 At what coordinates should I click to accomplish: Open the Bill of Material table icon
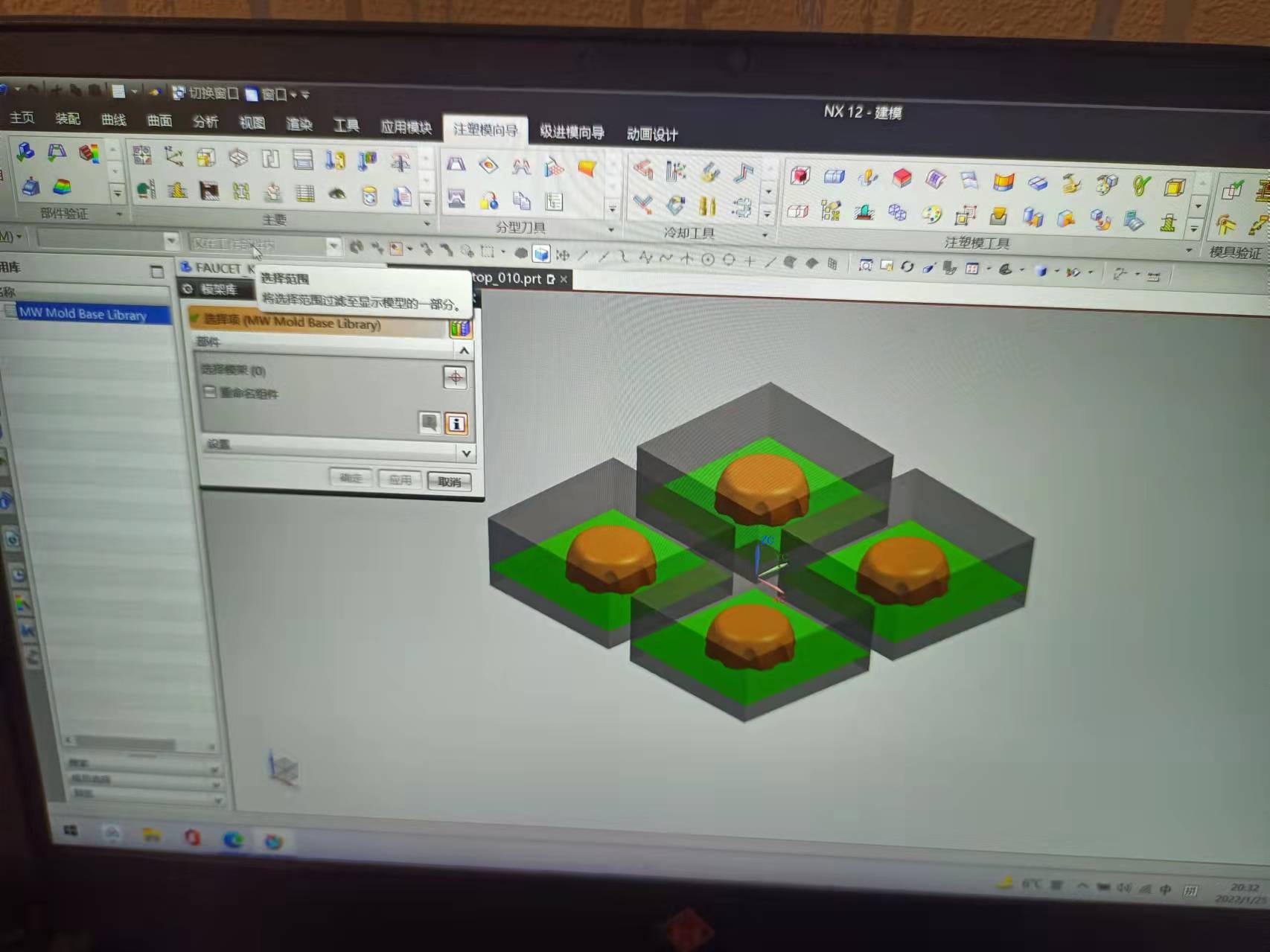pos(305,194)
